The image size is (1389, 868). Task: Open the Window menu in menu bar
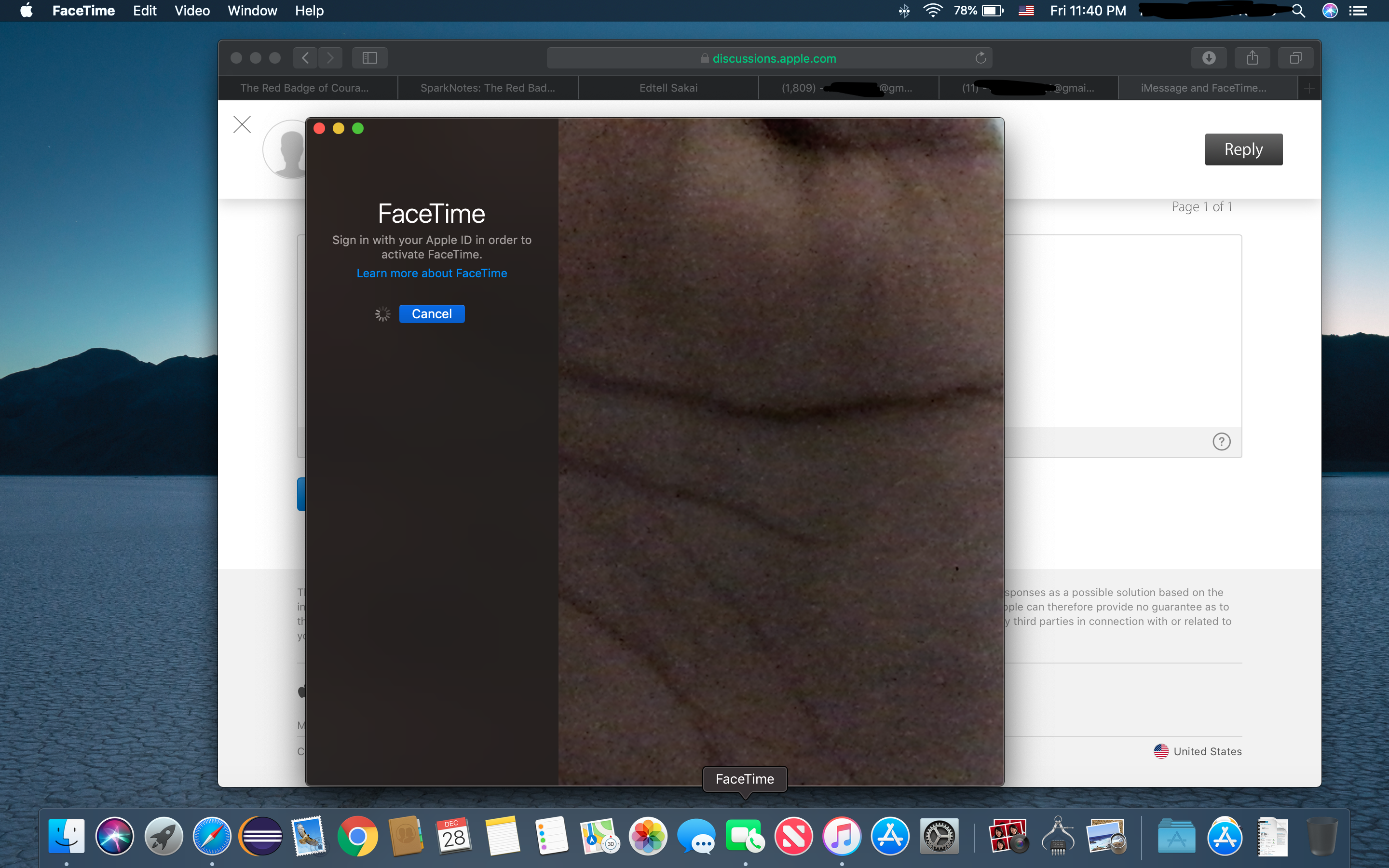pyautogui.click(x=252, y=11)
